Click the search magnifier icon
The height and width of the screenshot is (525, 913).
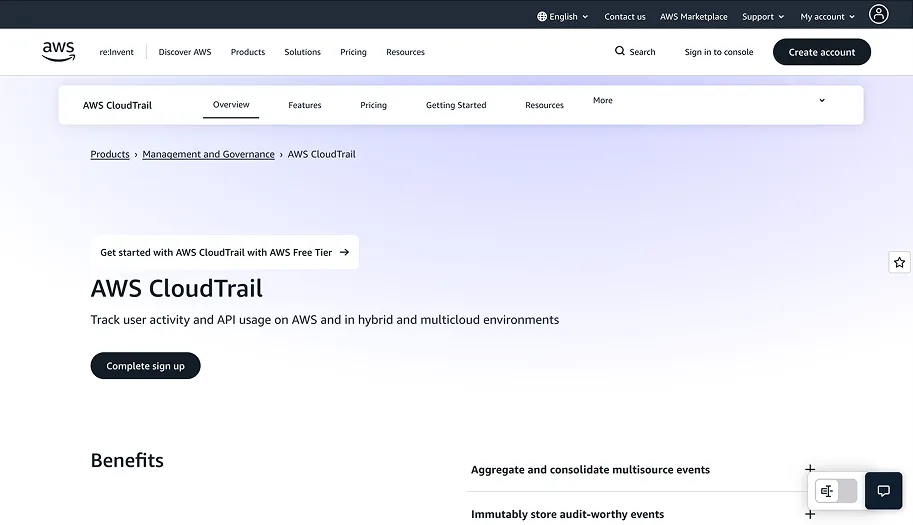[620, 51]
